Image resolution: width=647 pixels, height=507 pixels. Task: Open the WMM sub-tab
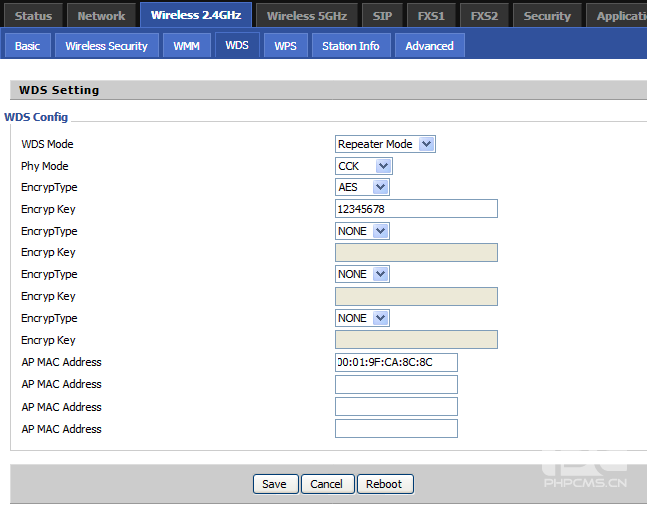coord(186,46)
